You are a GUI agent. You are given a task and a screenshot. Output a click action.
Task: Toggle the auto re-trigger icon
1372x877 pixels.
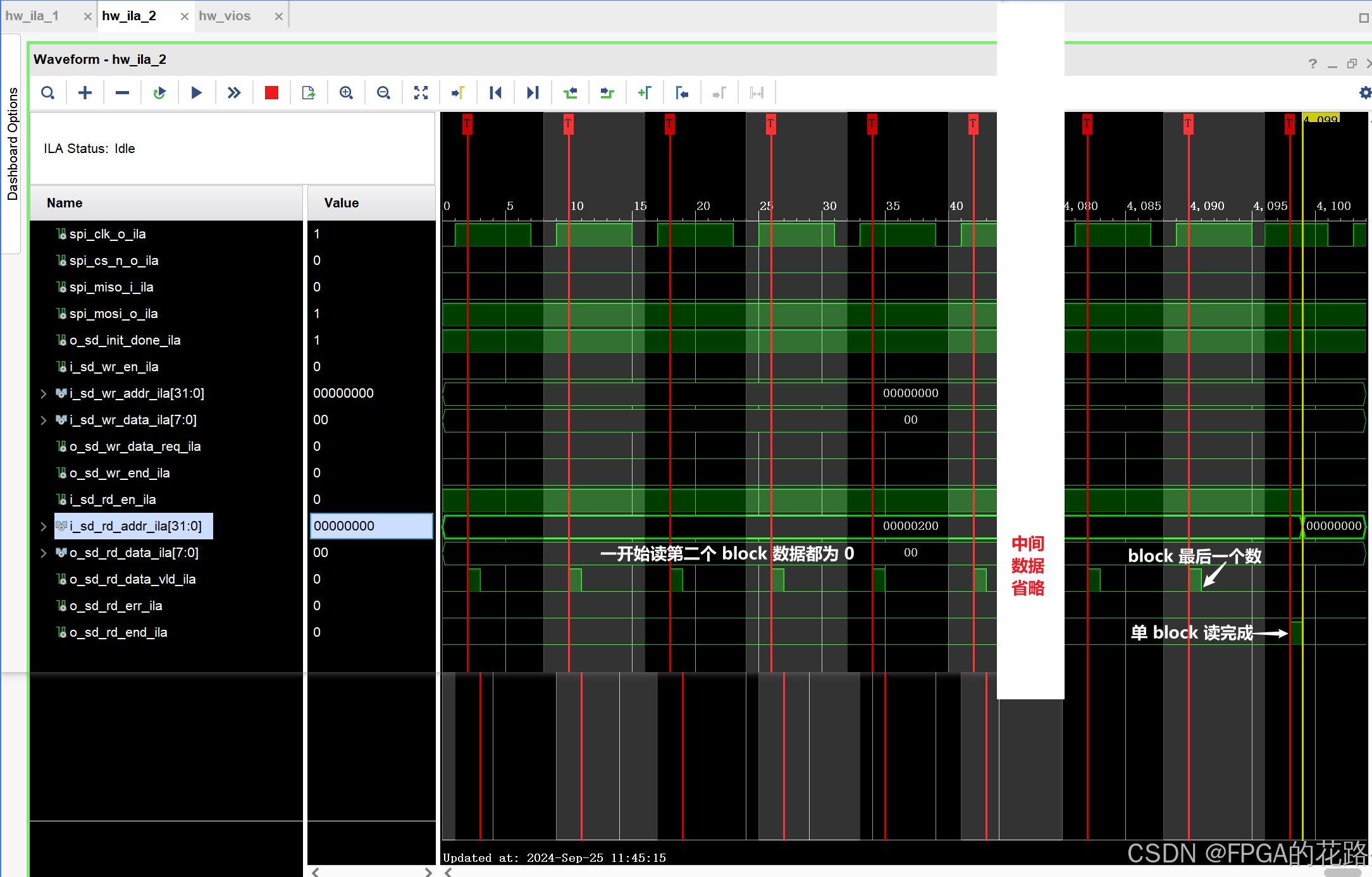click(x=159, y=93)
